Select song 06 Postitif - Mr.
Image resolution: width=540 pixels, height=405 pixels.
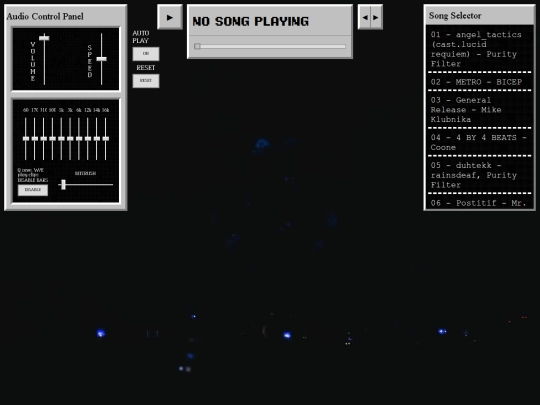[479, 202]
